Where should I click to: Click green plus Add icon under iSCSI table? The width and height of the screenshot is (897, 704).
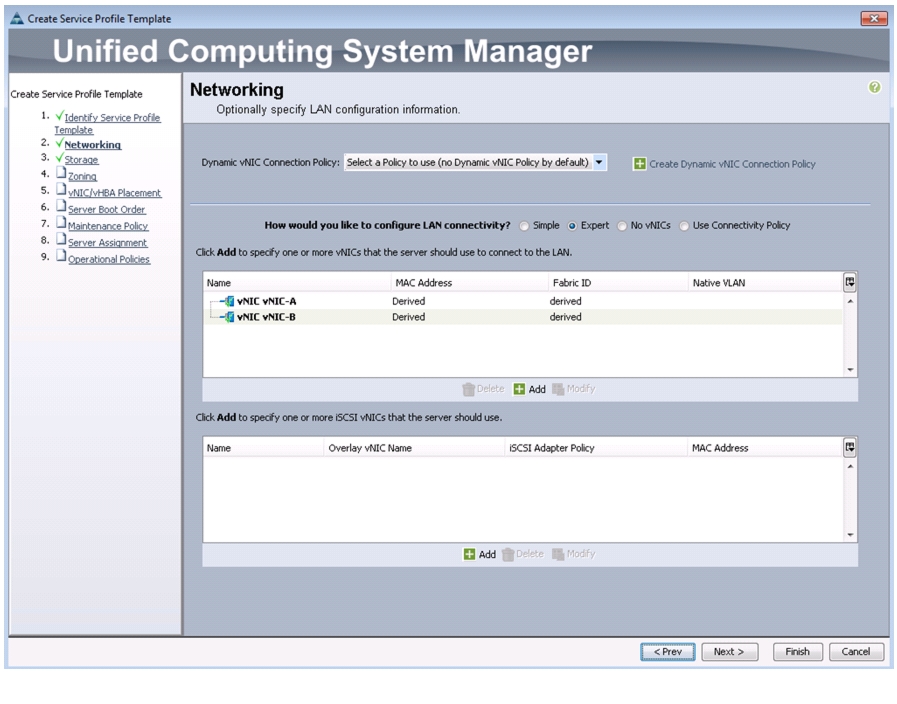(x=469, y=554)
